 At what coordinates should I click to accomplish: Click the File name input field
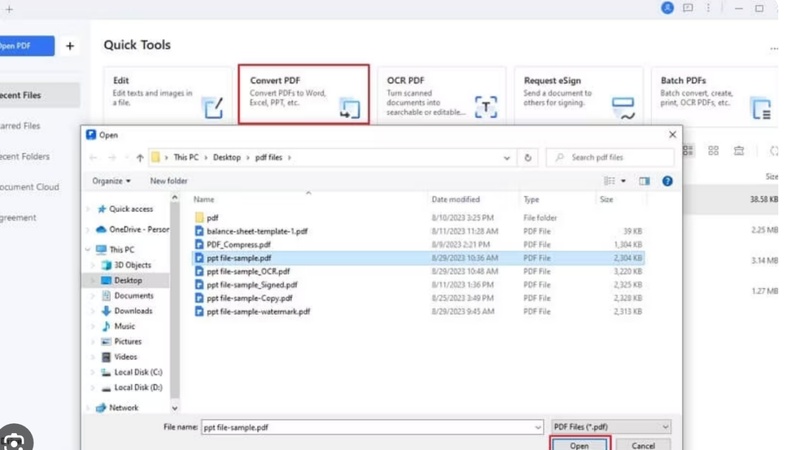371,427
